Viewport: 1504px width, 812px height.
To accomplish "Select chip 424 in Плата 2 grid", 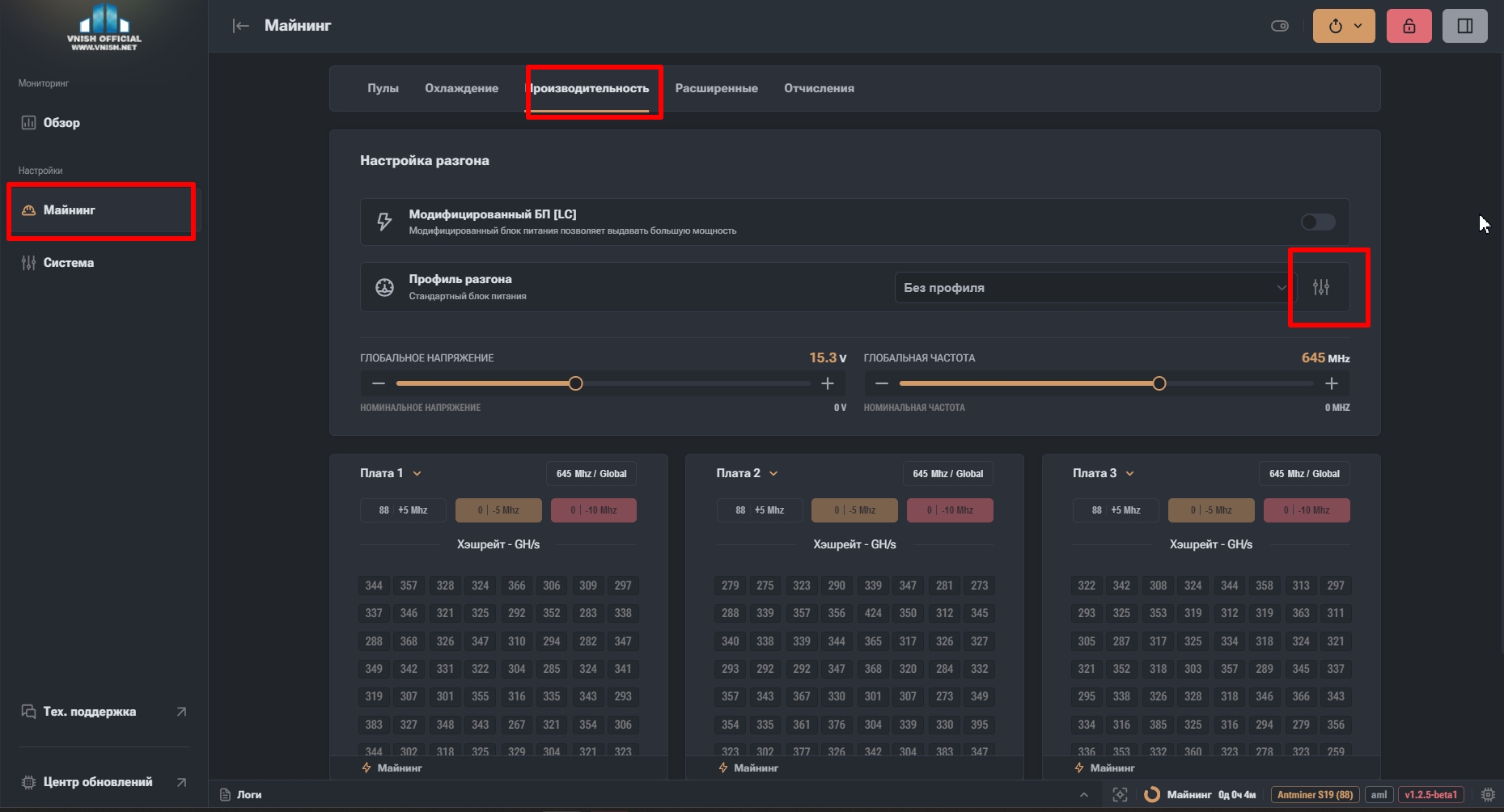I will pos(873,613).
